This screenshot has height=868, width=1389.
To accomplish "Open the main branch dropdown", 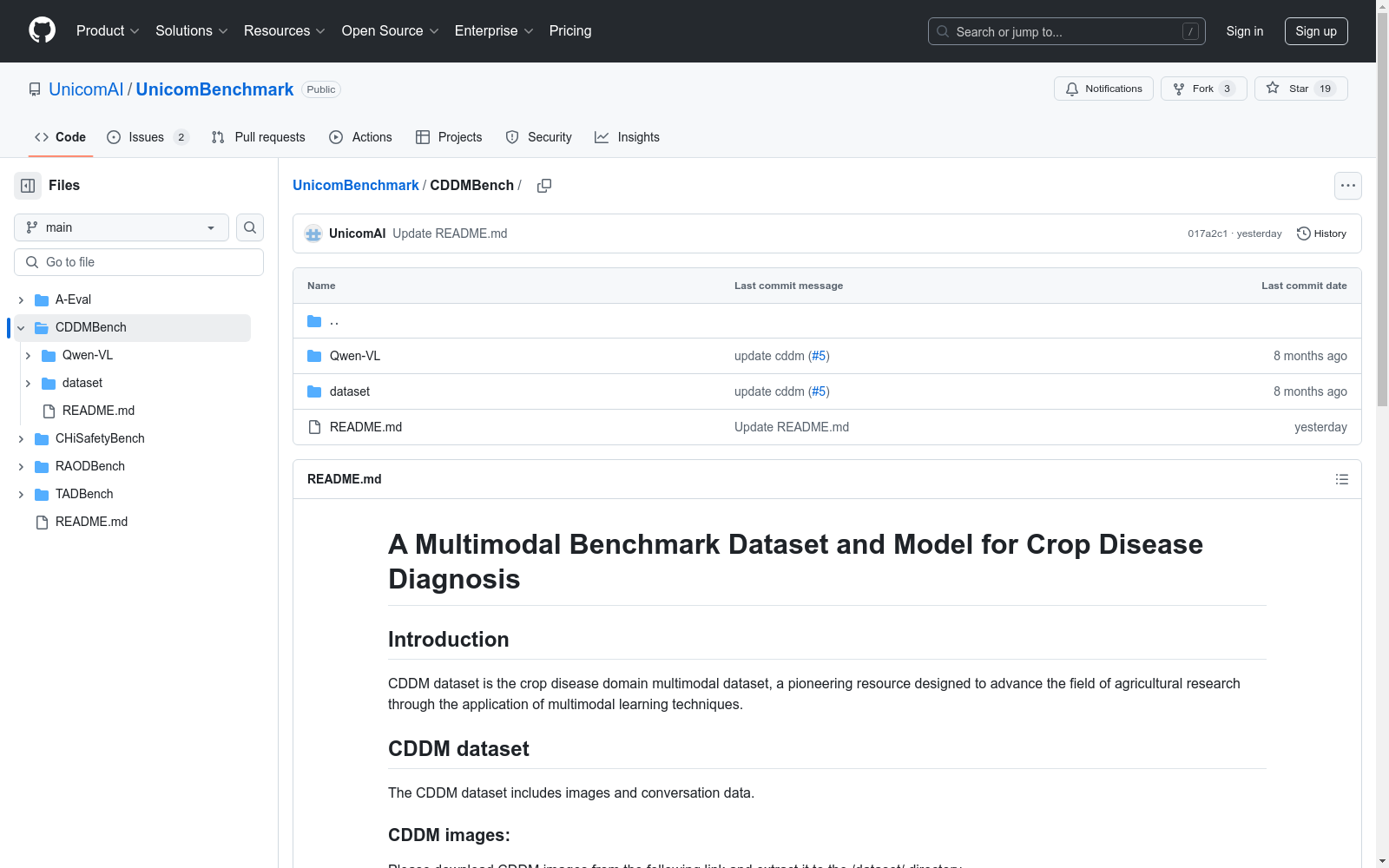I will [x=122, y=227].
